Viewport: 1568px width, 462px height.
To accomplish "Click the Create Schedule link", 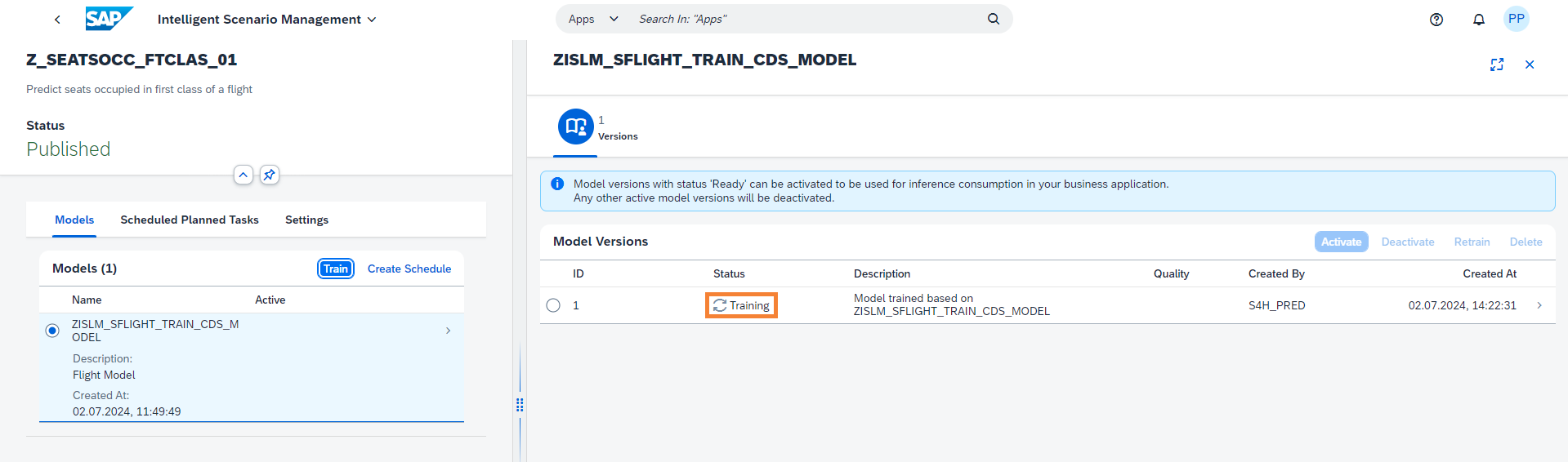I will tap(409, 269).
